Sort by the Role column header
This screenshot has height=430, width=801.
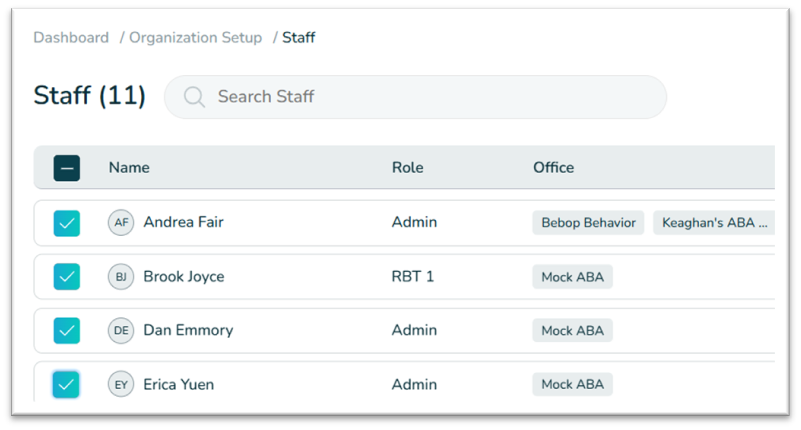[407, 168]
